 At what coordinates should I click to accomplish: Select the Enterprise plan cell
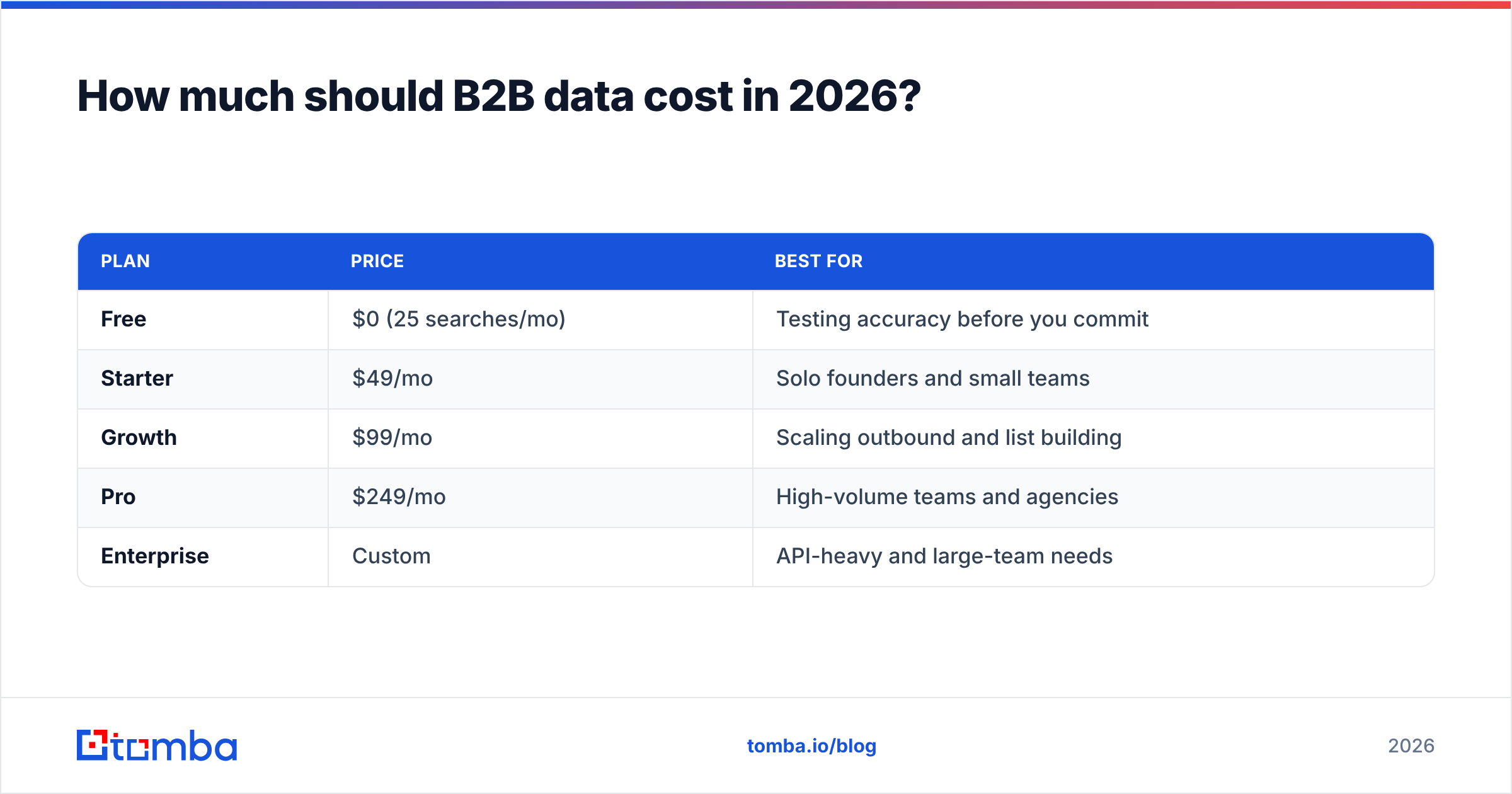203,556
